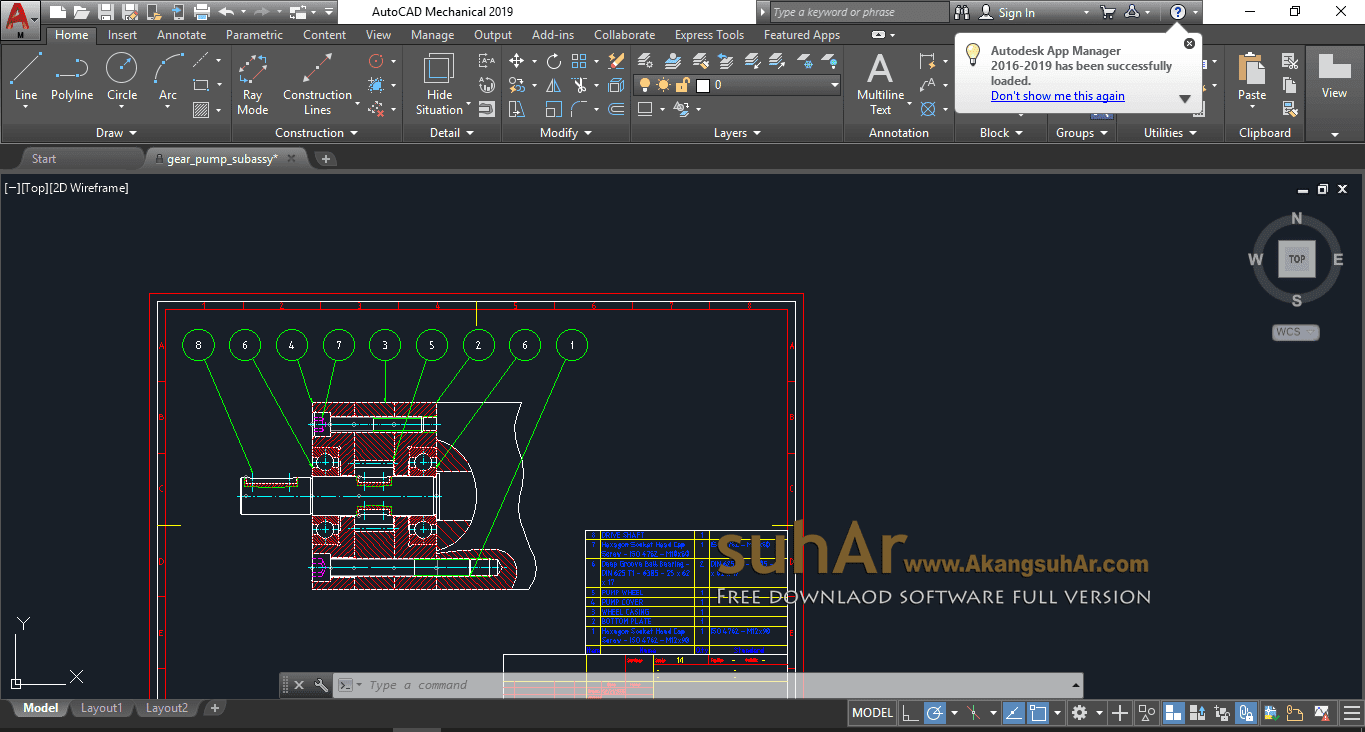This screenshot has height=732, width=1365.
Task: Click the Hatch tool in Draw panel
Action: 201,110
